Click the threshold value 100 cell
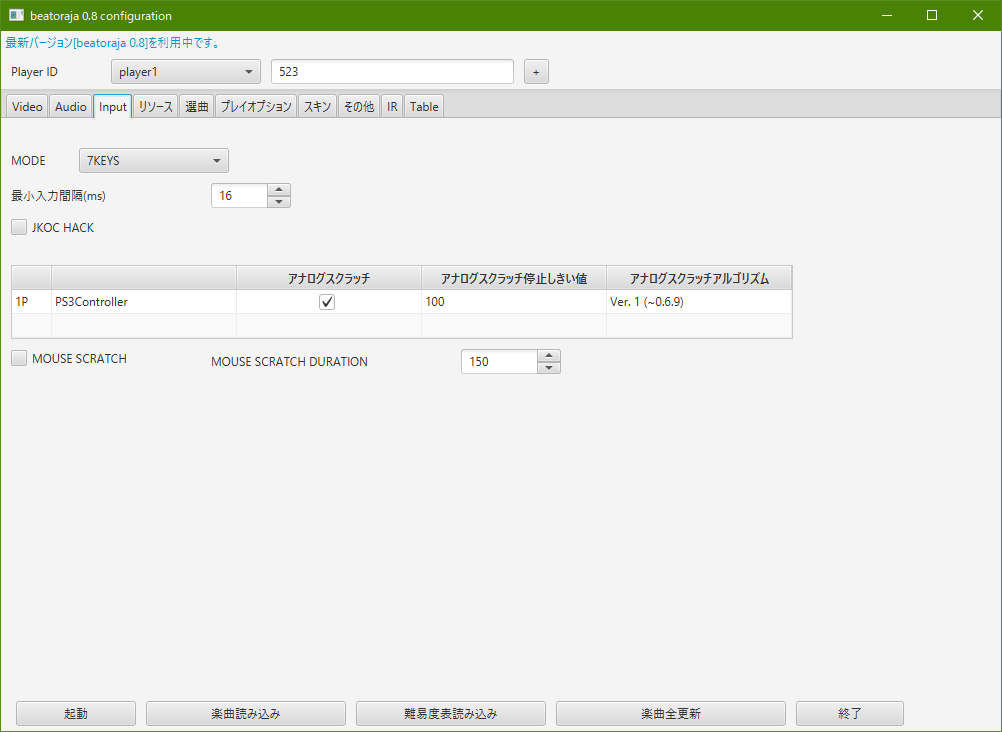Screen dimensions: 1002x732 point(514,302)
